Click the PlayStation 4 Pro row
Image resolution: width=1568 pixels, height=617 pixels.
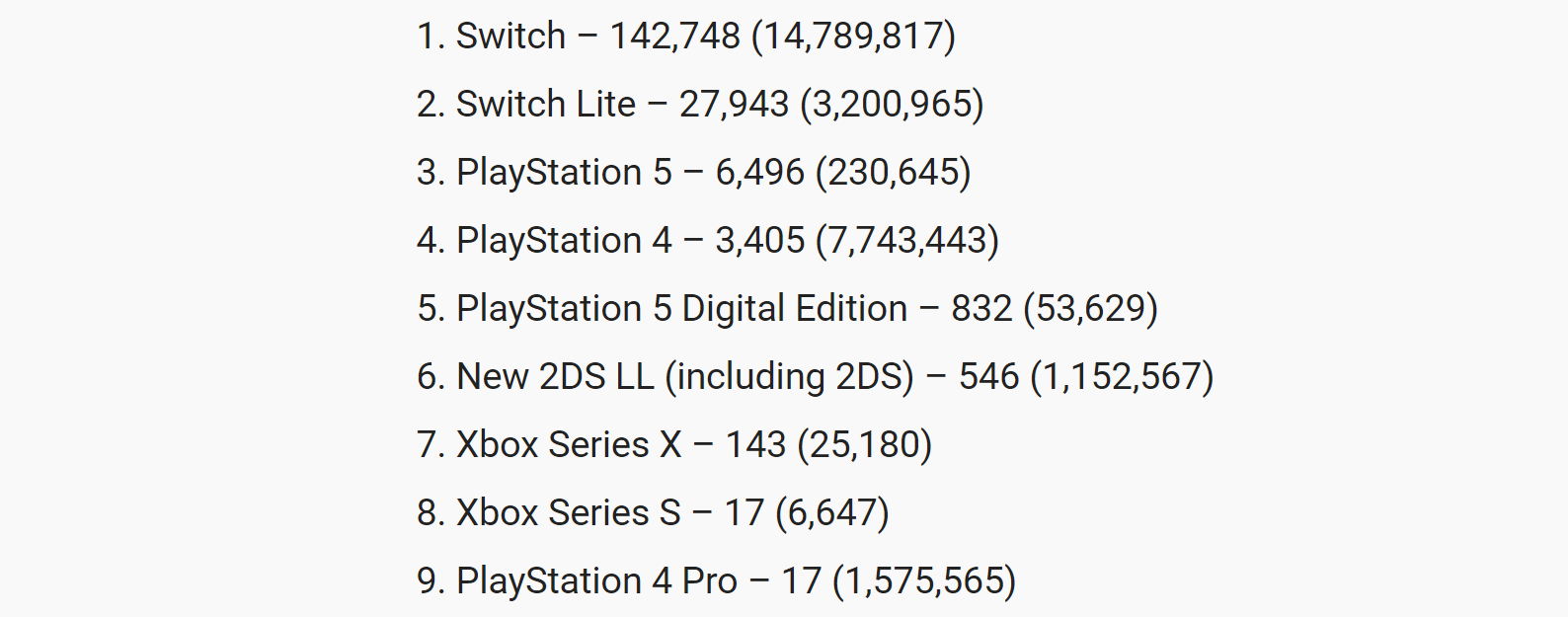pos(717,581)
